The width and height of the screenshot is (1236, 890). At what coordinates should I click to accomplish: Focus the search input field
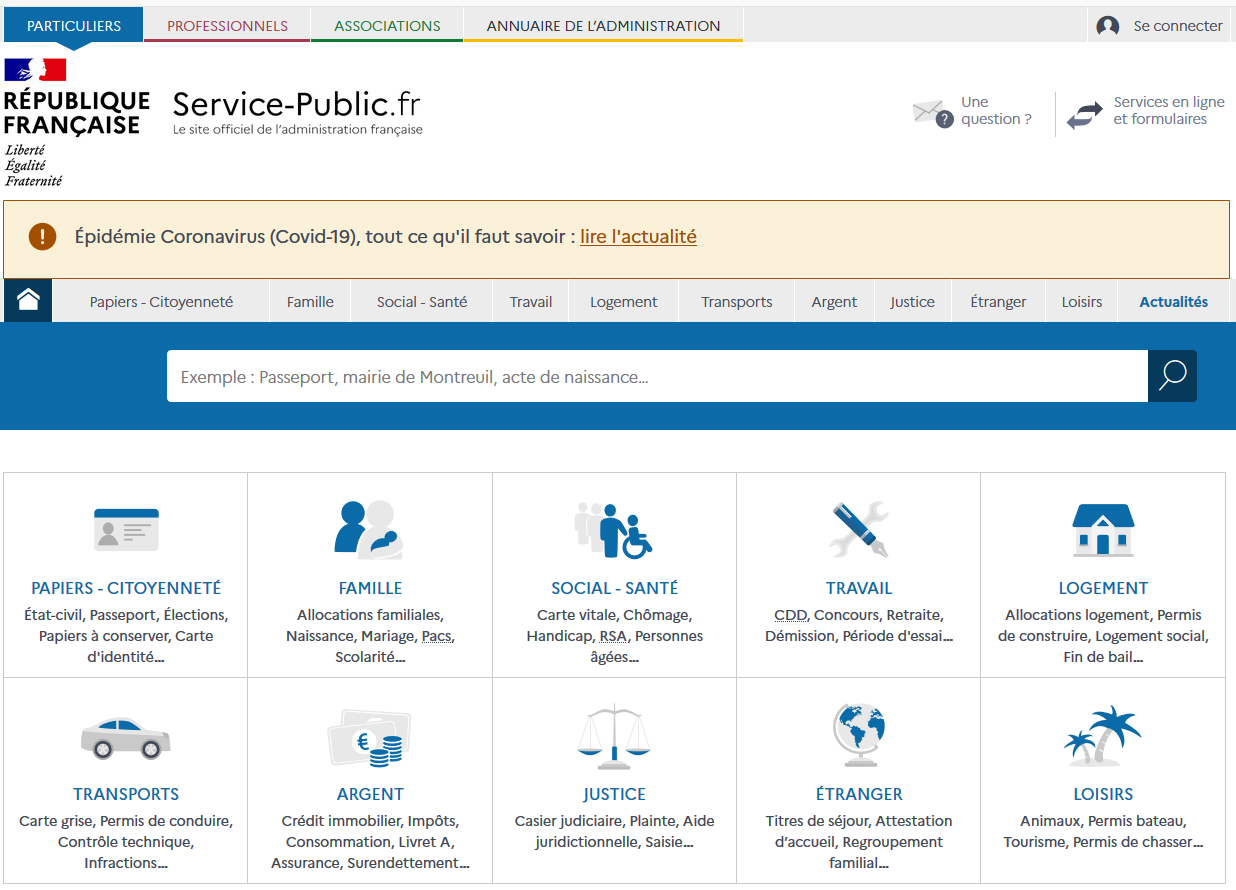point(657,376)
